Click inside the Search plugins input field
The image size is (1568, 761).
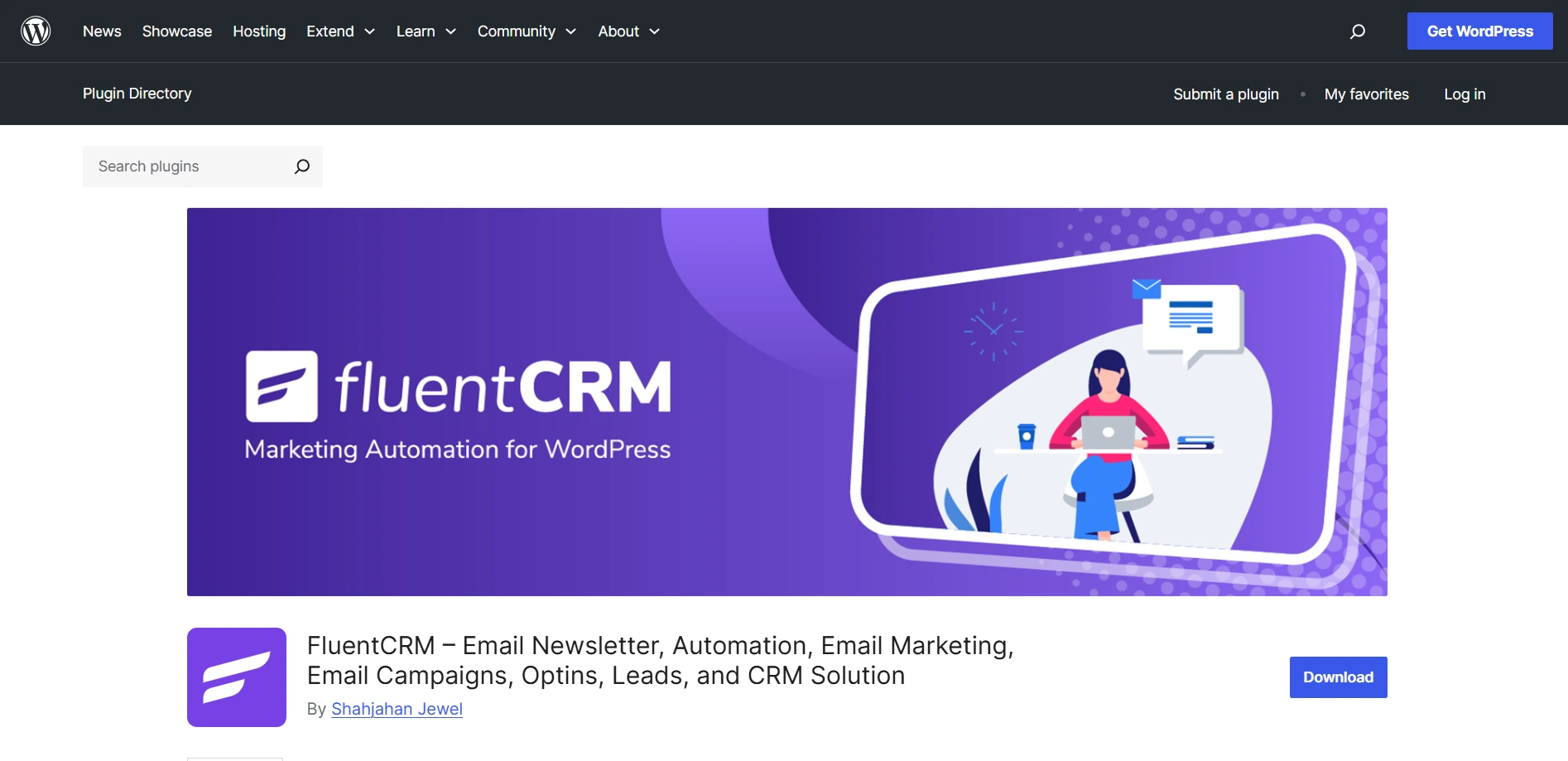click(x=182, y=166)
